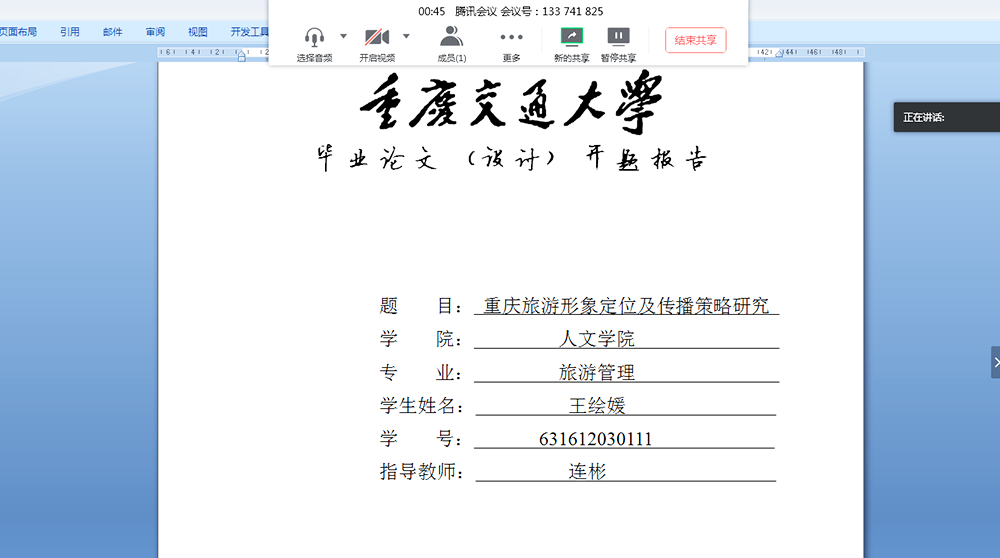The height and width of the screenshot is (558, 1000).
Task: Switch to the 开发工具 ribbon tab
Action: [249, 32]
